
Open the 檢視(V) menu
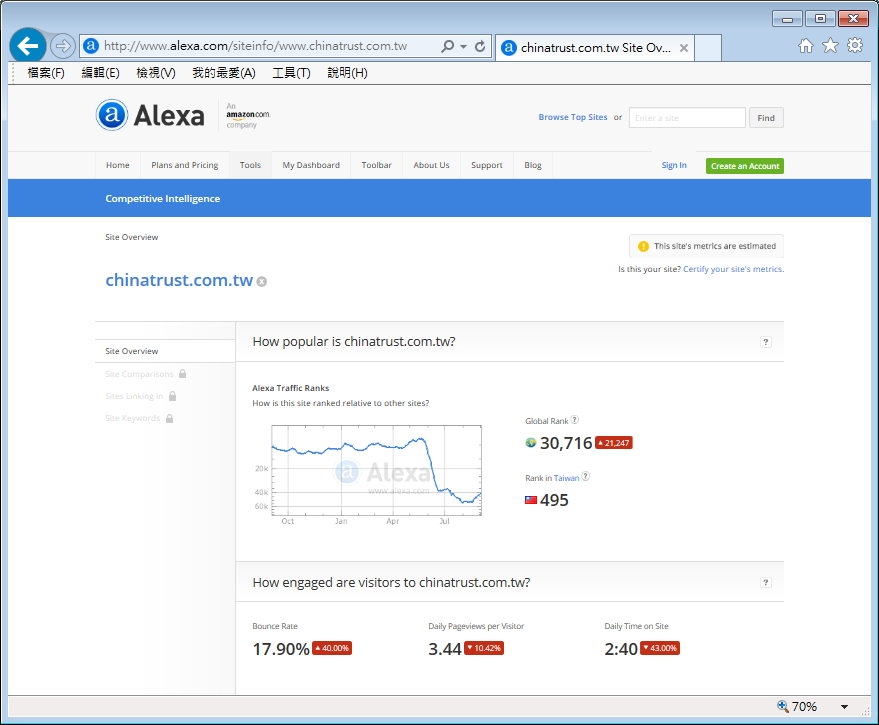(156, 73)
